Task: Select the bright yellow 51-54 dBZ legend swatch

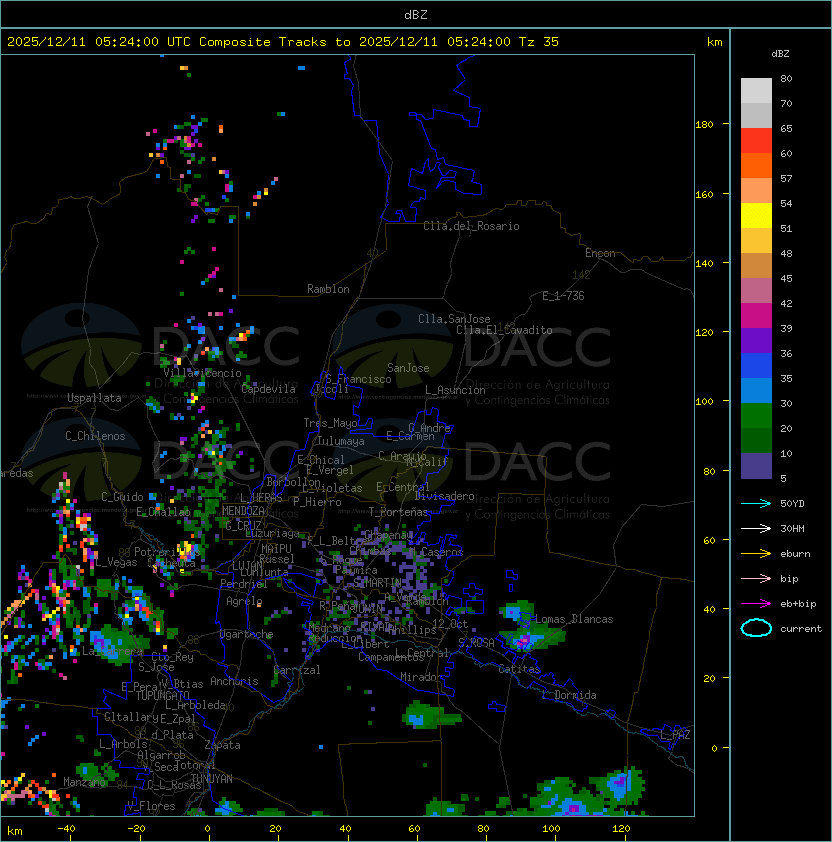Action: click(x=756, y=216)
